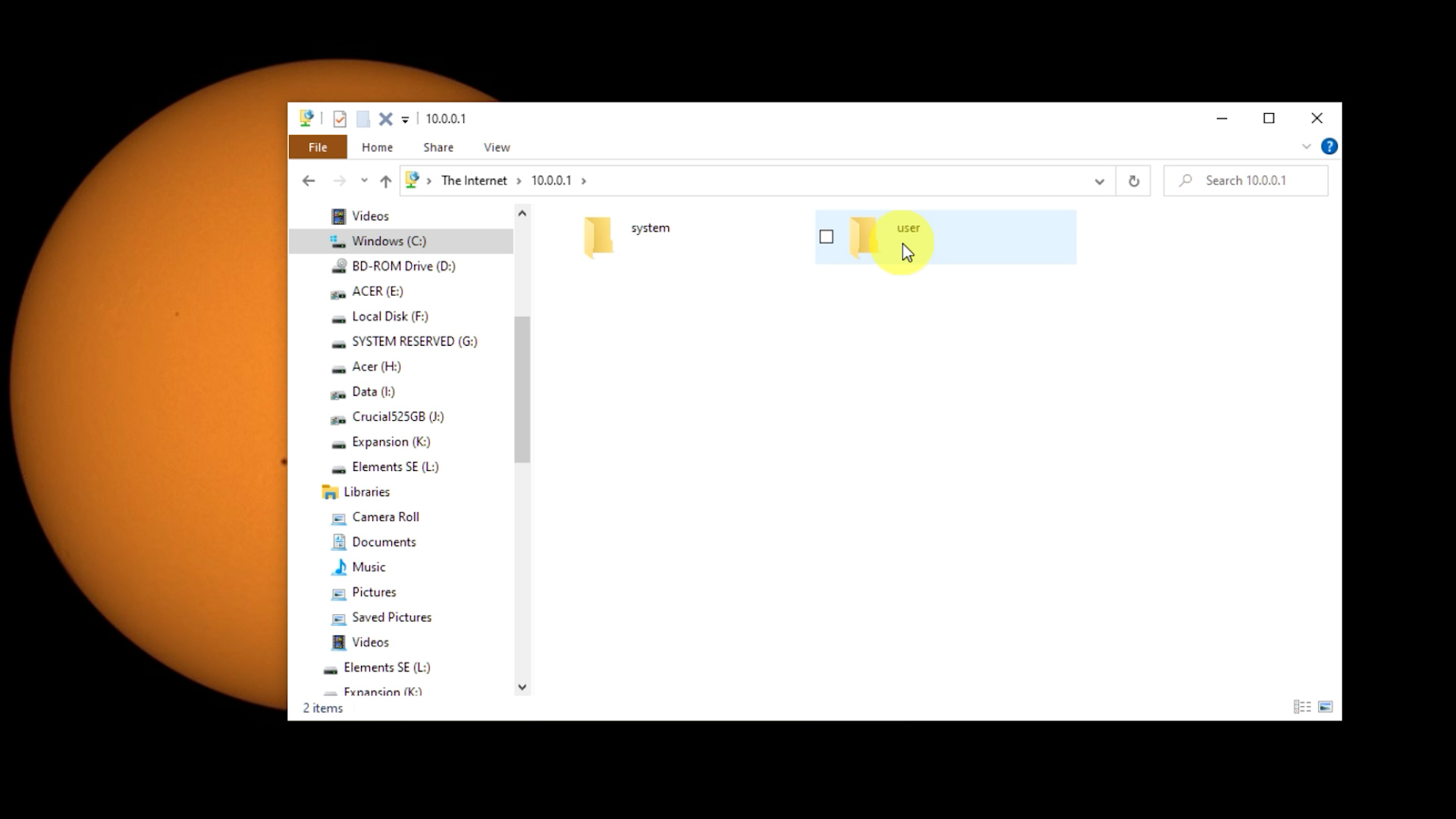
Task: Click the '10.0.0.1' breadcrumb segment
Action: (x=551, y=180)
